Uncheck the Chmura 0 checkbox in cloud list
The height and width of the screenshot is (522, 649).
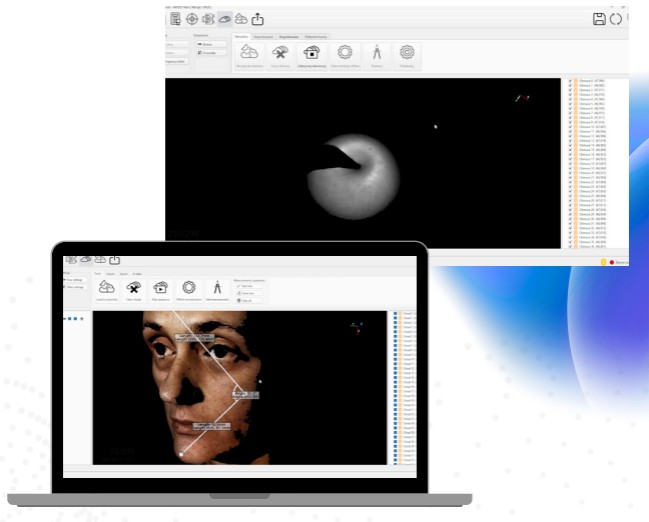coord(570,82)
